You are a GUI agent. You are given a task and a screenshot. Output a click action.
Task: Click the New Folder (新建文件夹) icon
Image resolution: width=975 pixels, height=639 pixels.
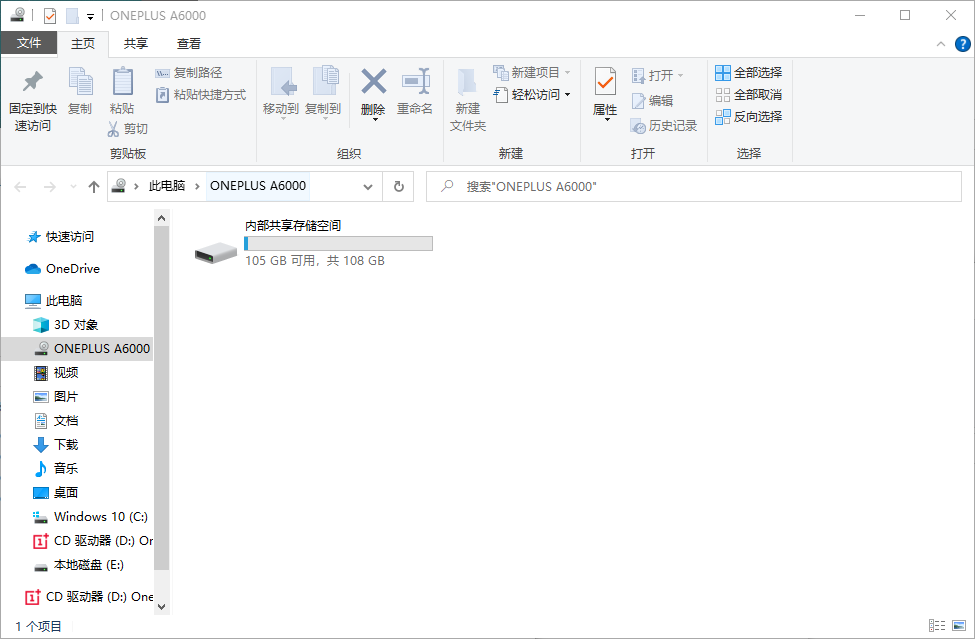[467, 82]
